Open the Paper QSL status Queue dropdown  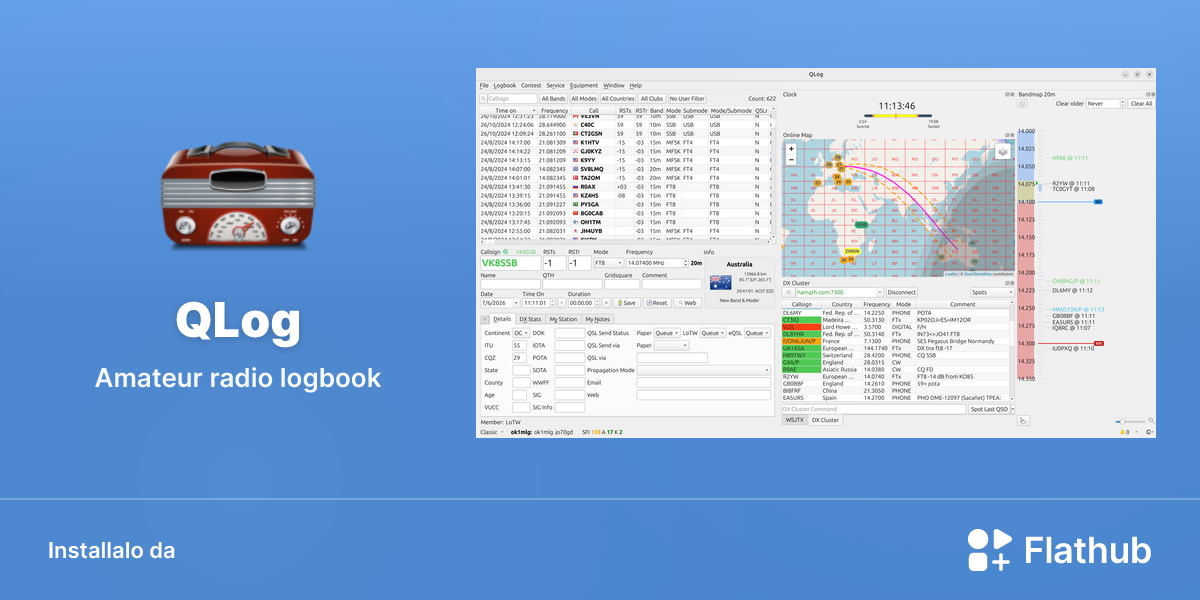pyautogui.click(x=667, y=333)
